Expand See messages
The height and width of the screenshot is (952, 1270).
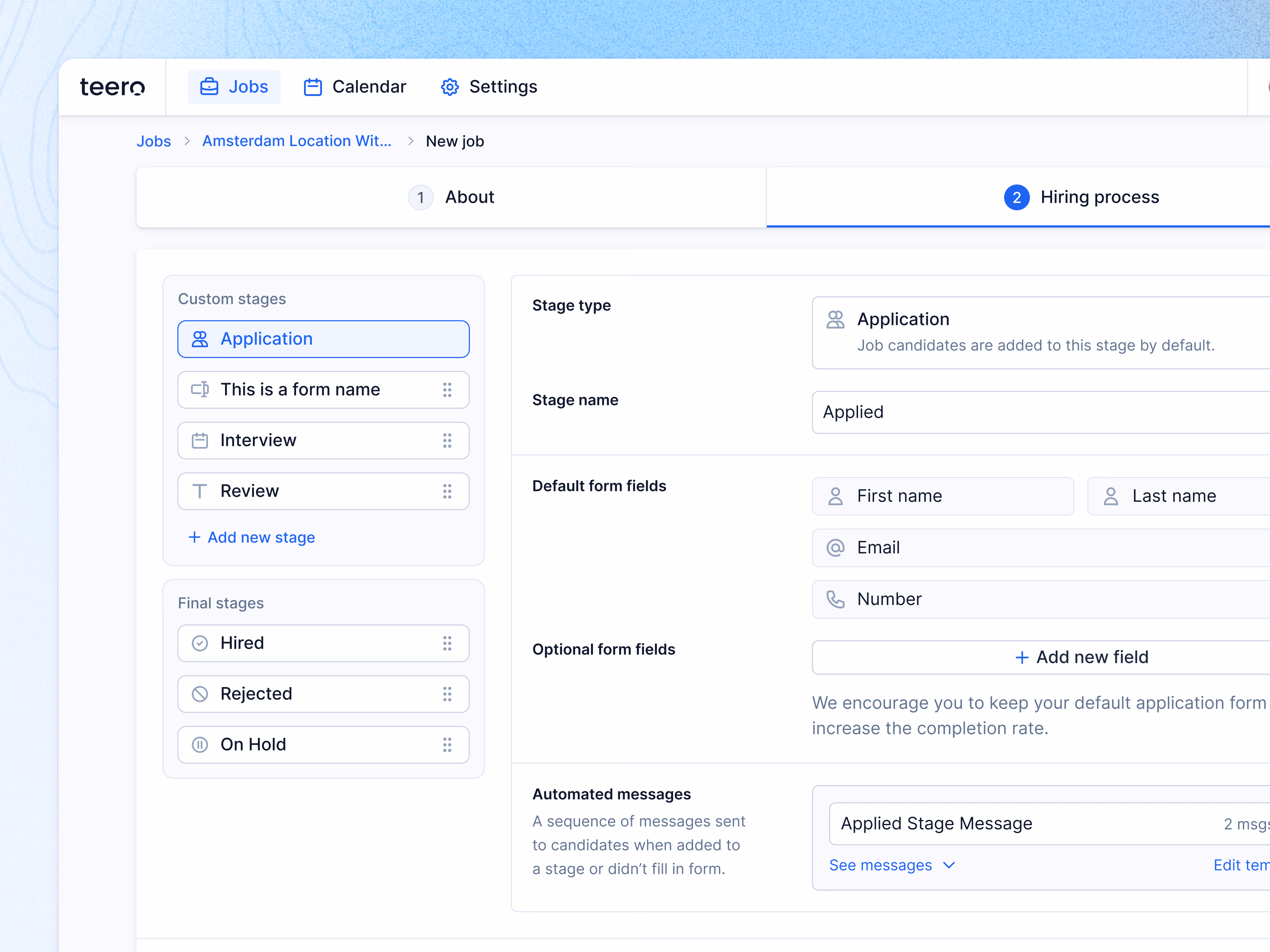892,865
